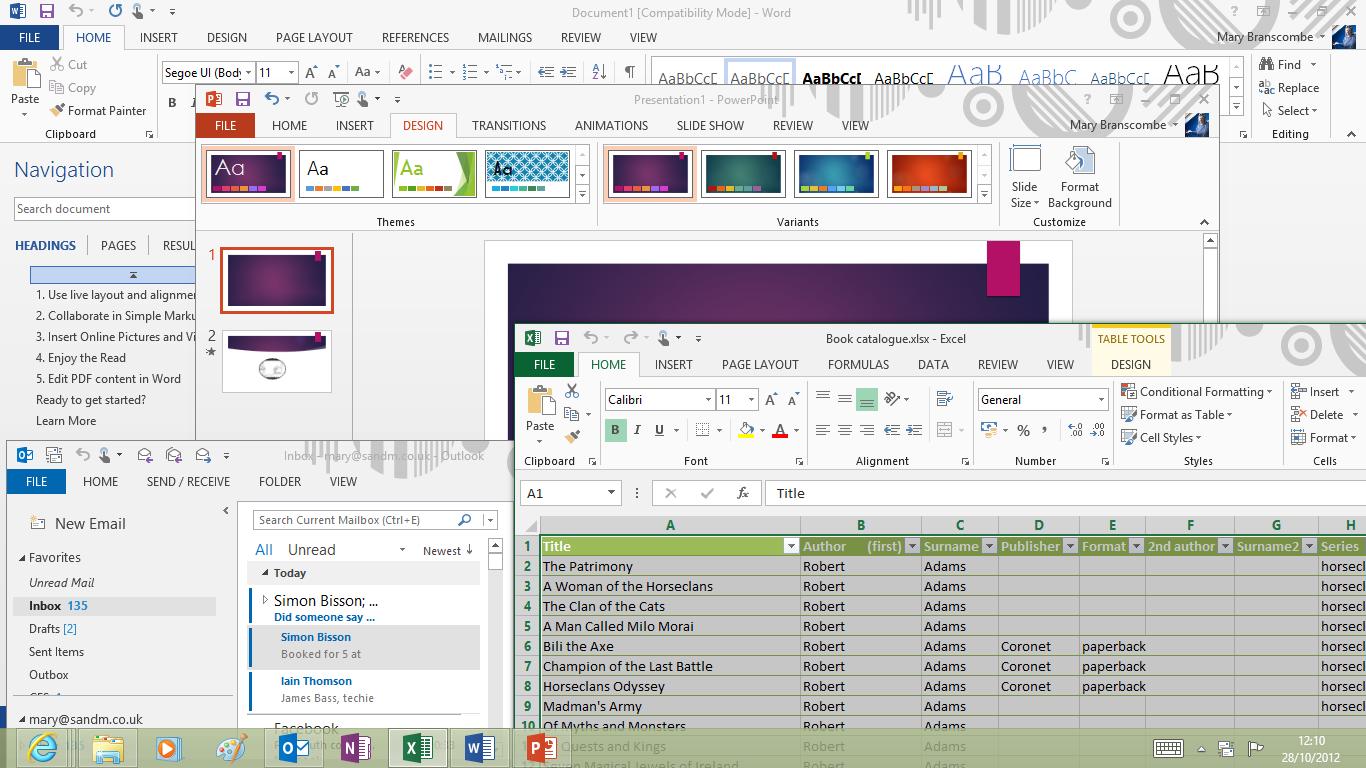The image size is (1366, 768).
Task: Click Sort icon in Word paragraph group
Action: tap(599, 72)
